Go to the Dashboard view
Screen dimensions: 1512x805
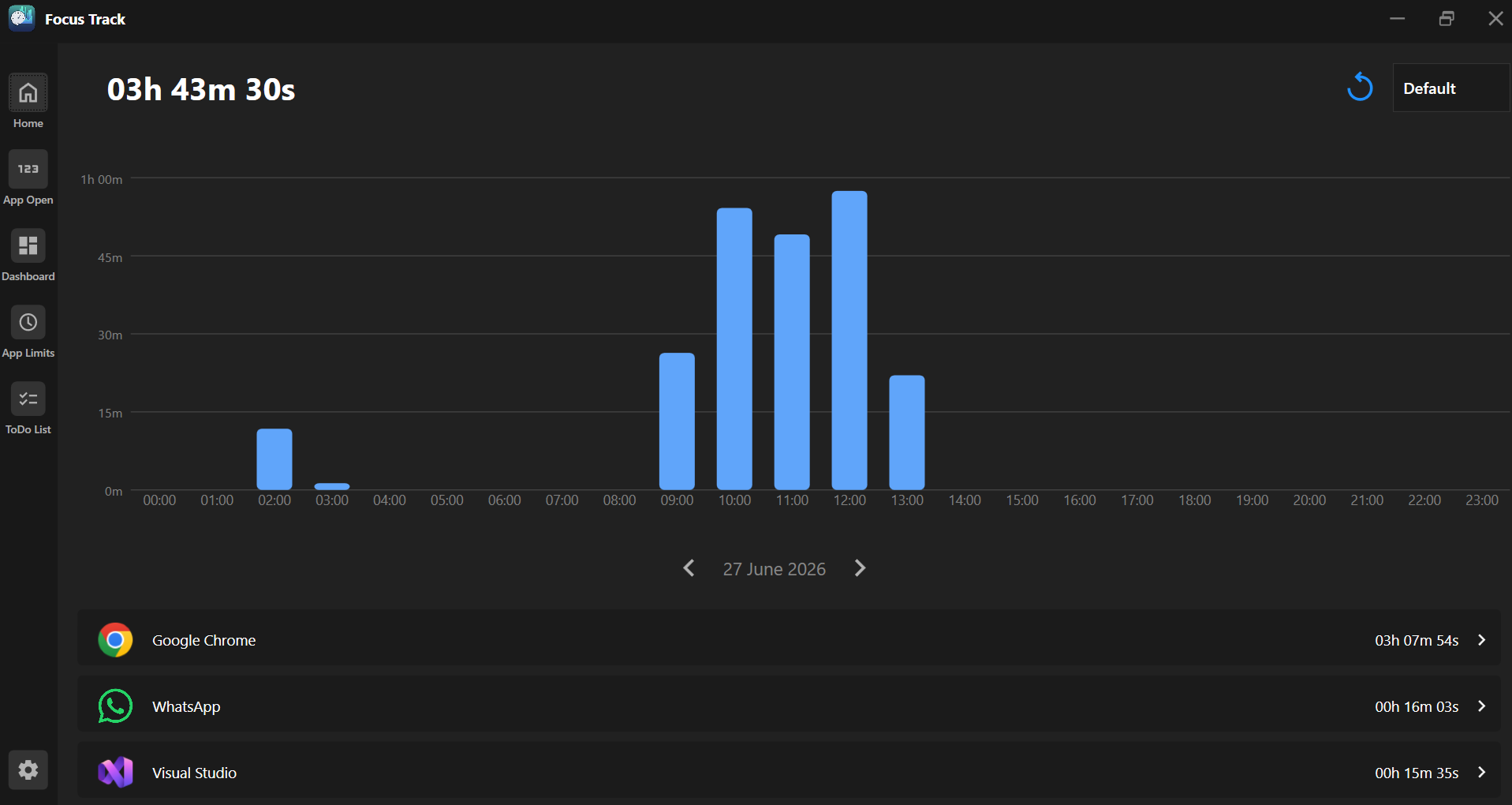pos(28,246)
